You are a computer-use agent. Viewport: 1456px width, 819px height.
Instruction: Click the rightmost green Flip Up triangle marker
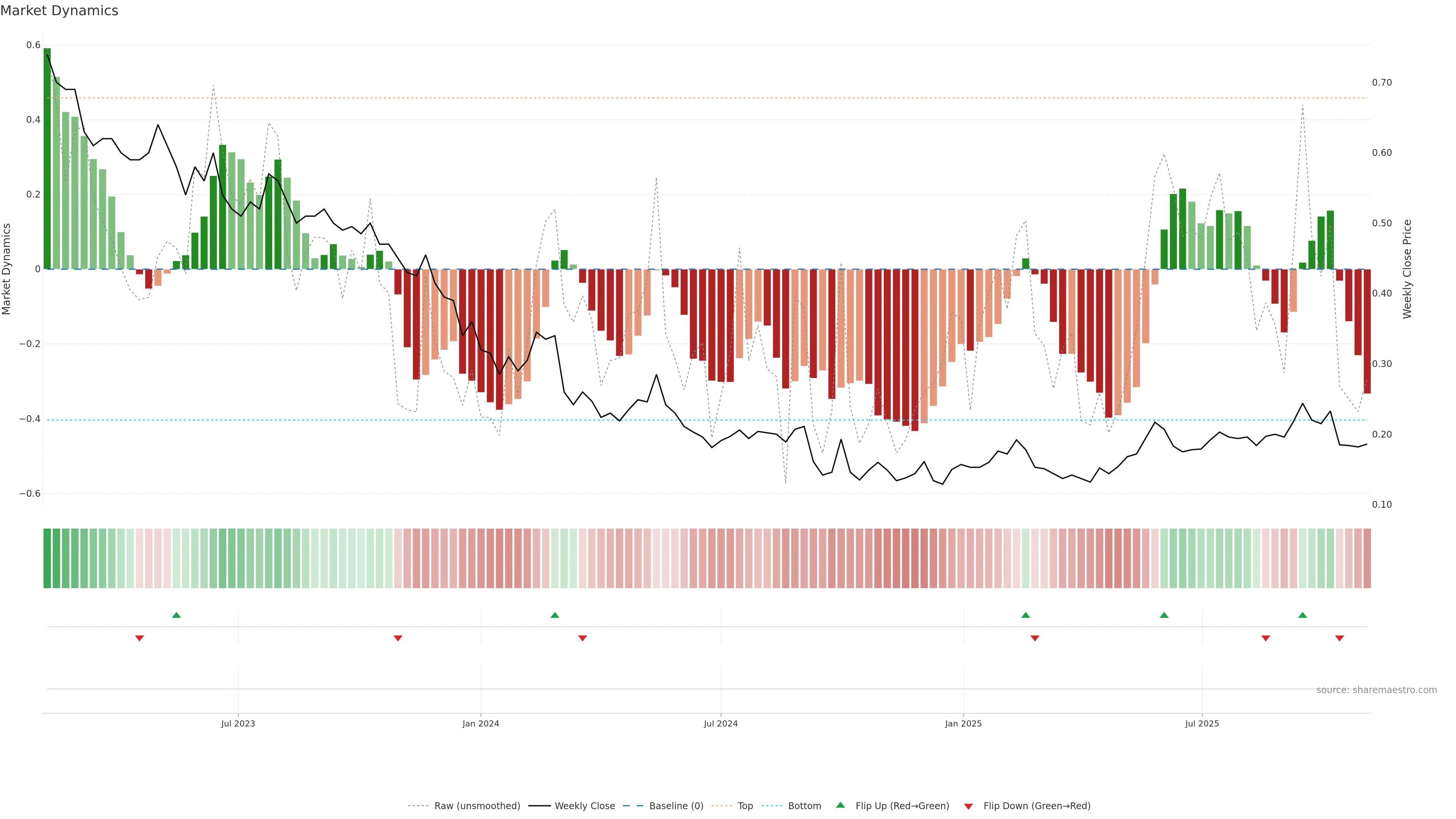1302,615
